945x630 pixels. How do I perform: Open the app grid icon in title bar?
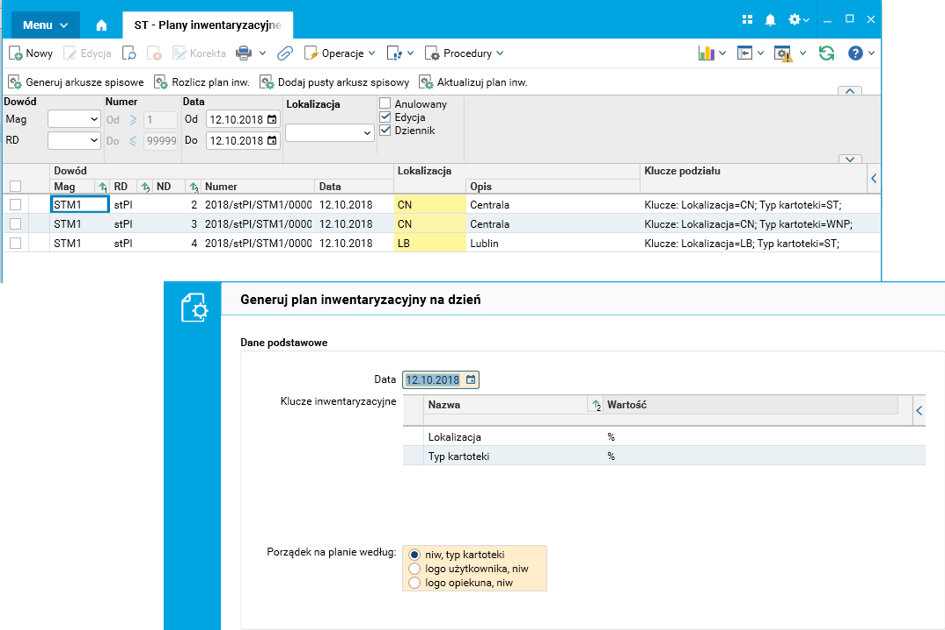tap(747, 19)
